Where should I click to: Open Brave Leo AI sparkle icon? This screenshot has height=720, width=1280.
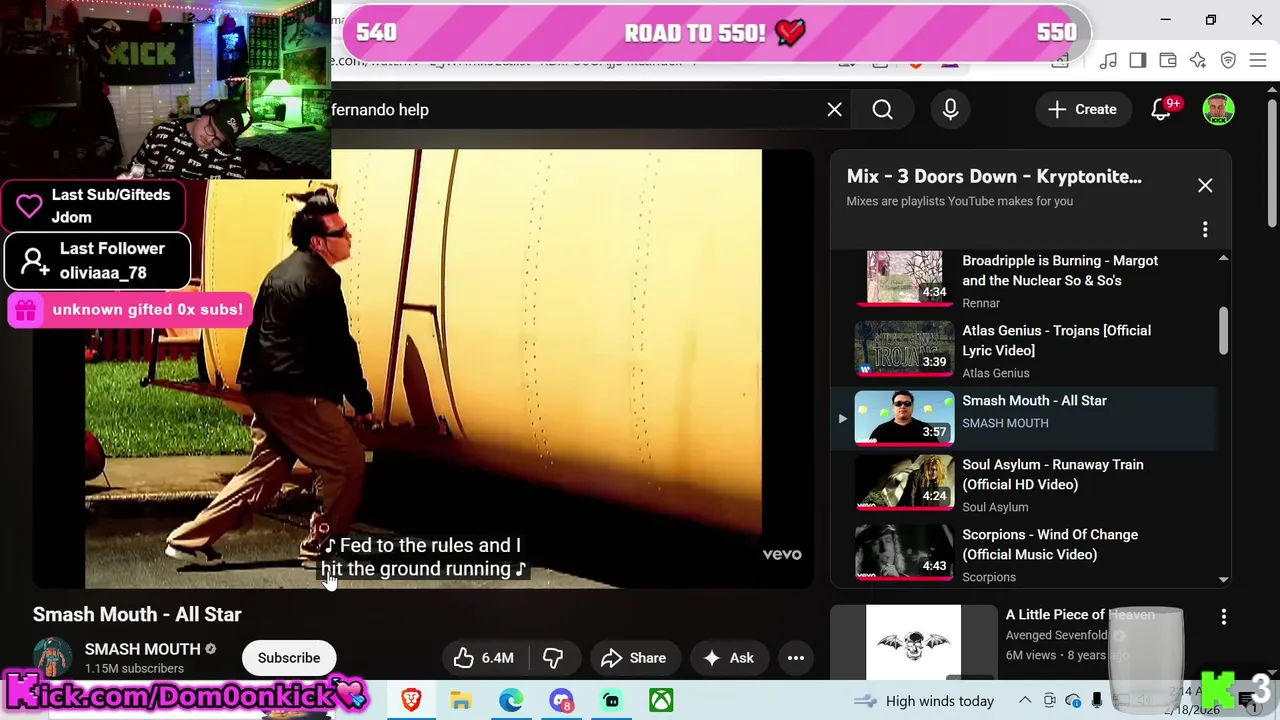click(1198, 61)
